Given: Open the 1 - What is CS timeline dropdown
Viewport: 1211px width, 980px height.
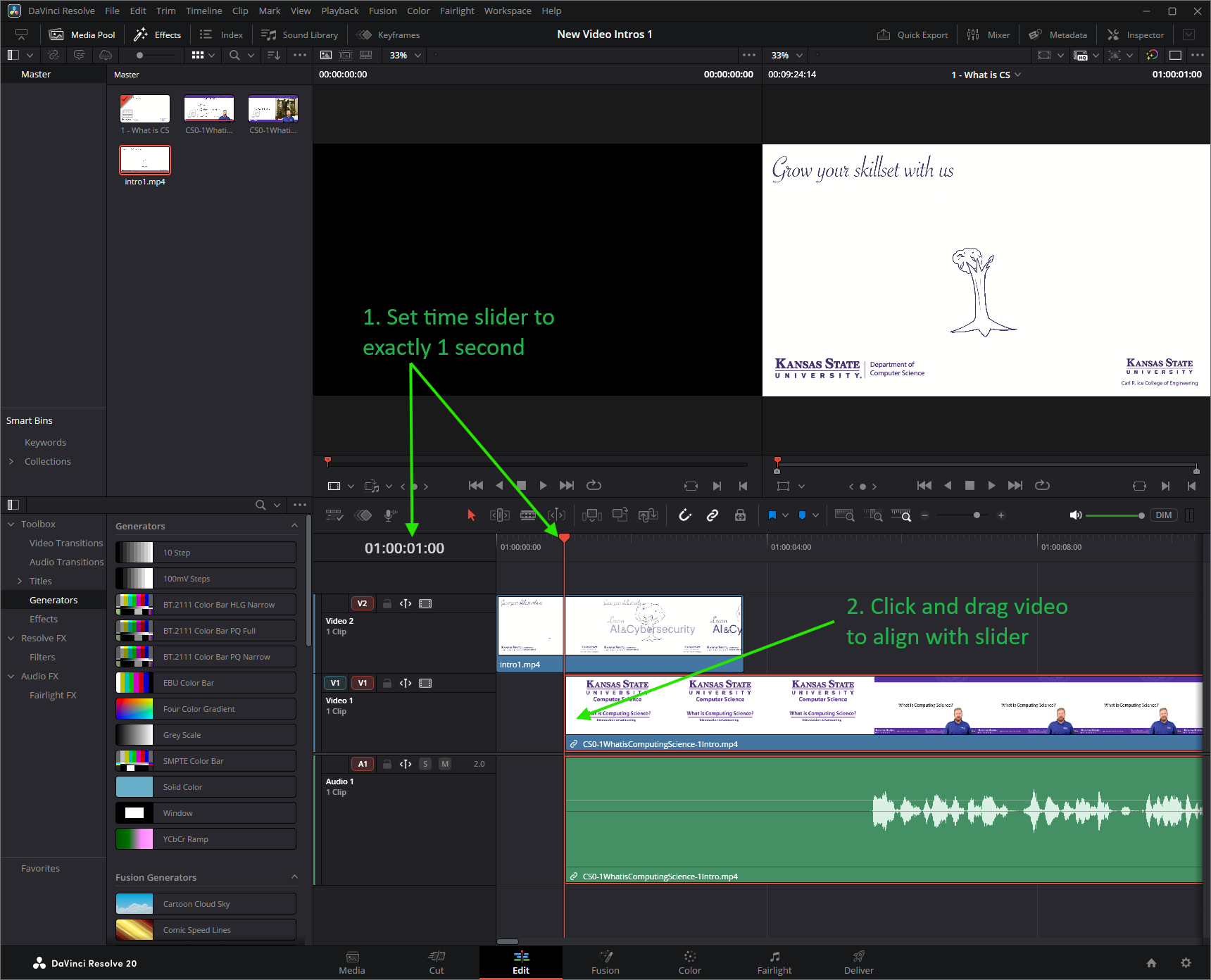Looking at the screenshot, I should point(986,75).
